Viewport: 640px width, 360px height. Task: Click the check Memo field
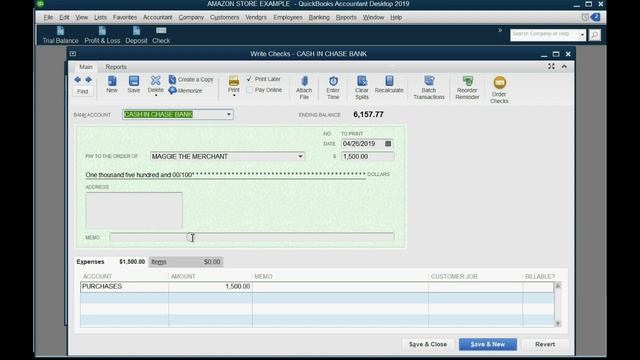252,237
